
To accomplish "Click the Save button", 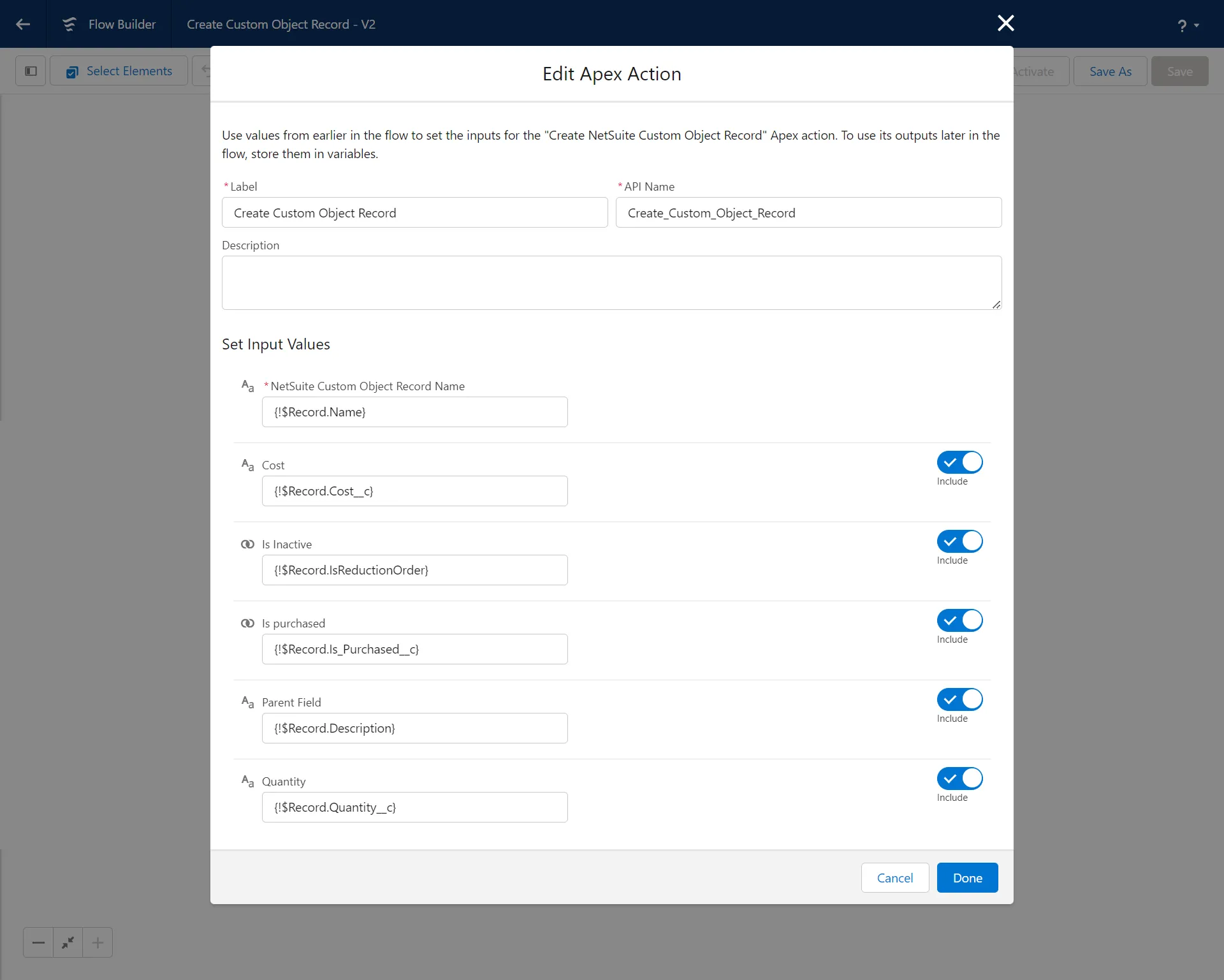I will pos(1180,71).
